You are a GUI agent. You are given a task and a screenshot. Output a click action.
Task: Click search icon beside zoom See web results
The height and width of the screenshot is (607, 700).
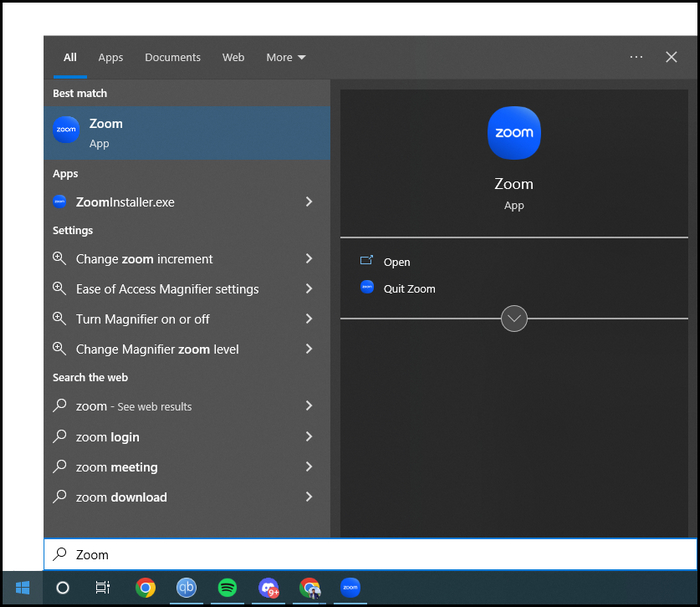[59, 406]
